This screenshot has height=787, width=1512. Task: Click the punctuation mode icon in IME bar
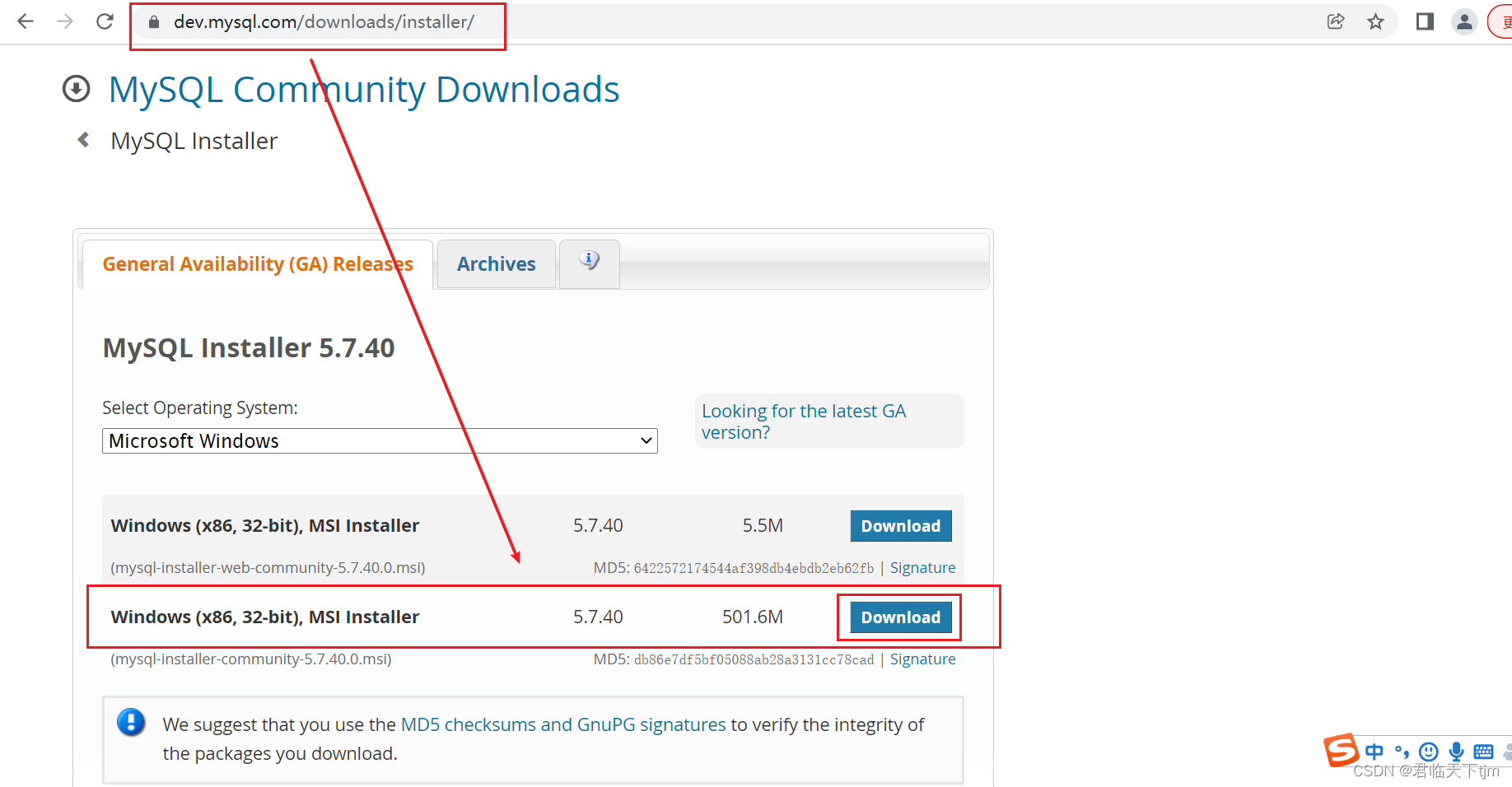[1402, 751]
